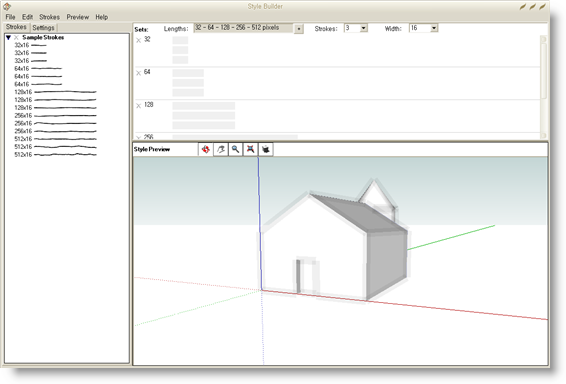Switch to the Settings tab
This screenshot has height=384, width=566.
(x=44, y=27)
